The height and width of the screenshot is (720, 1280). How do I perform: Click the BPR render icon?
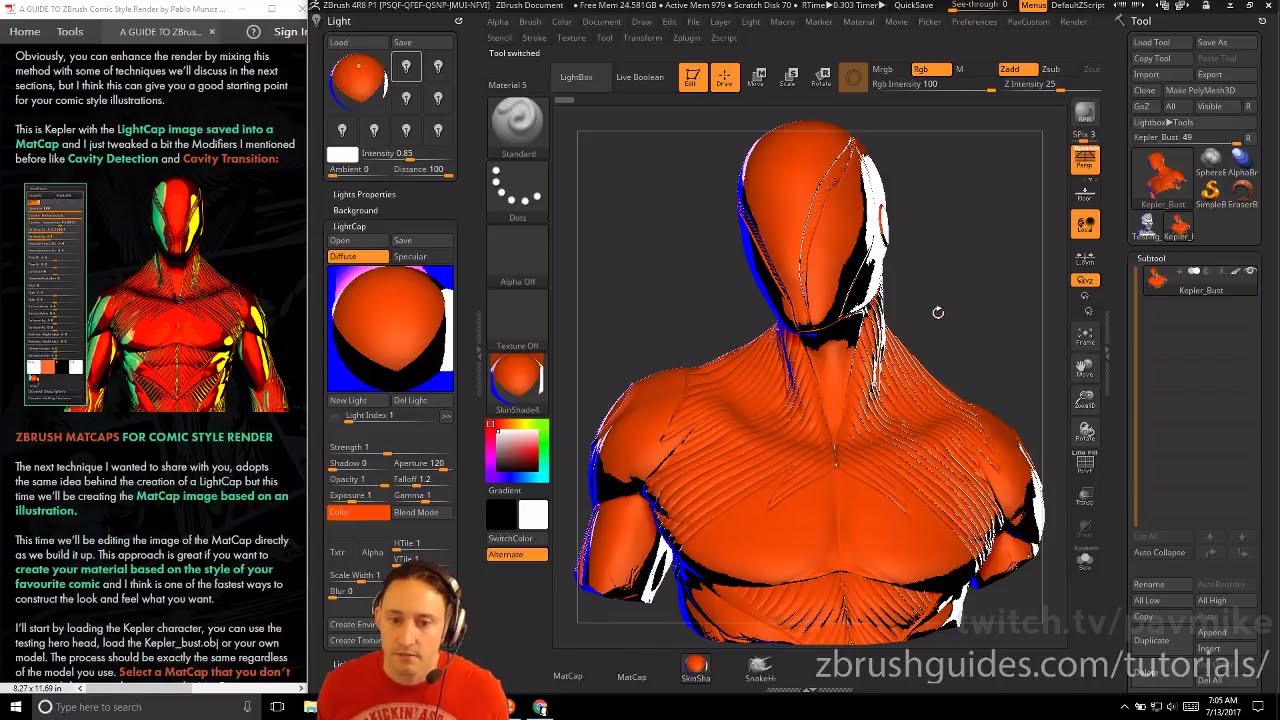click(1085, 113)
